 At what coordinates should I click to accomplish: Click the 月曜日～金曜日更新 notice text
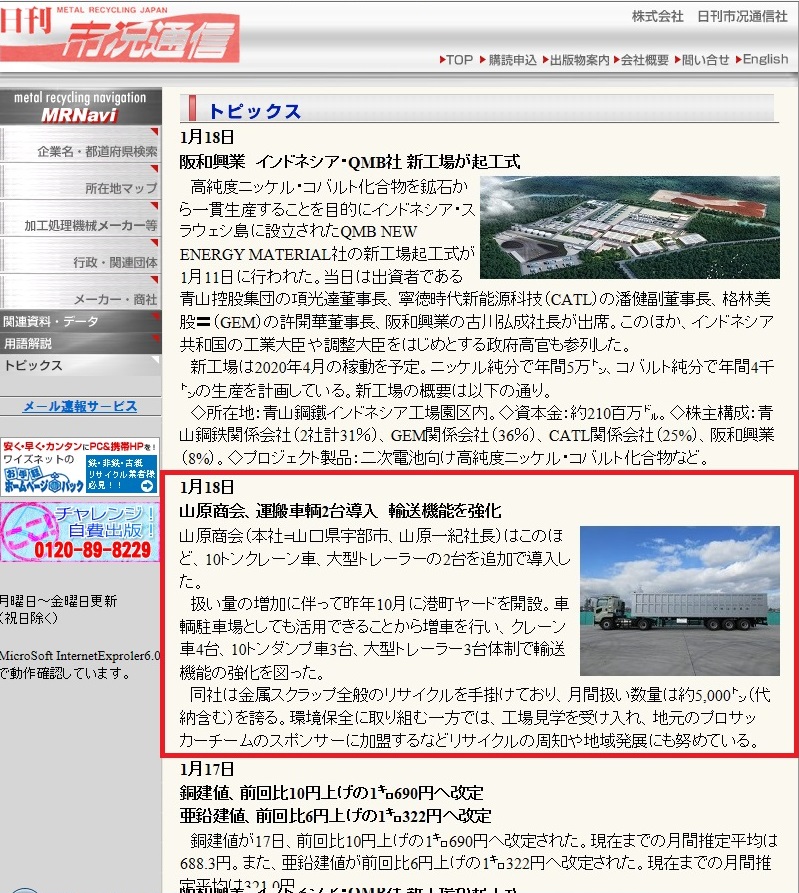59,601
